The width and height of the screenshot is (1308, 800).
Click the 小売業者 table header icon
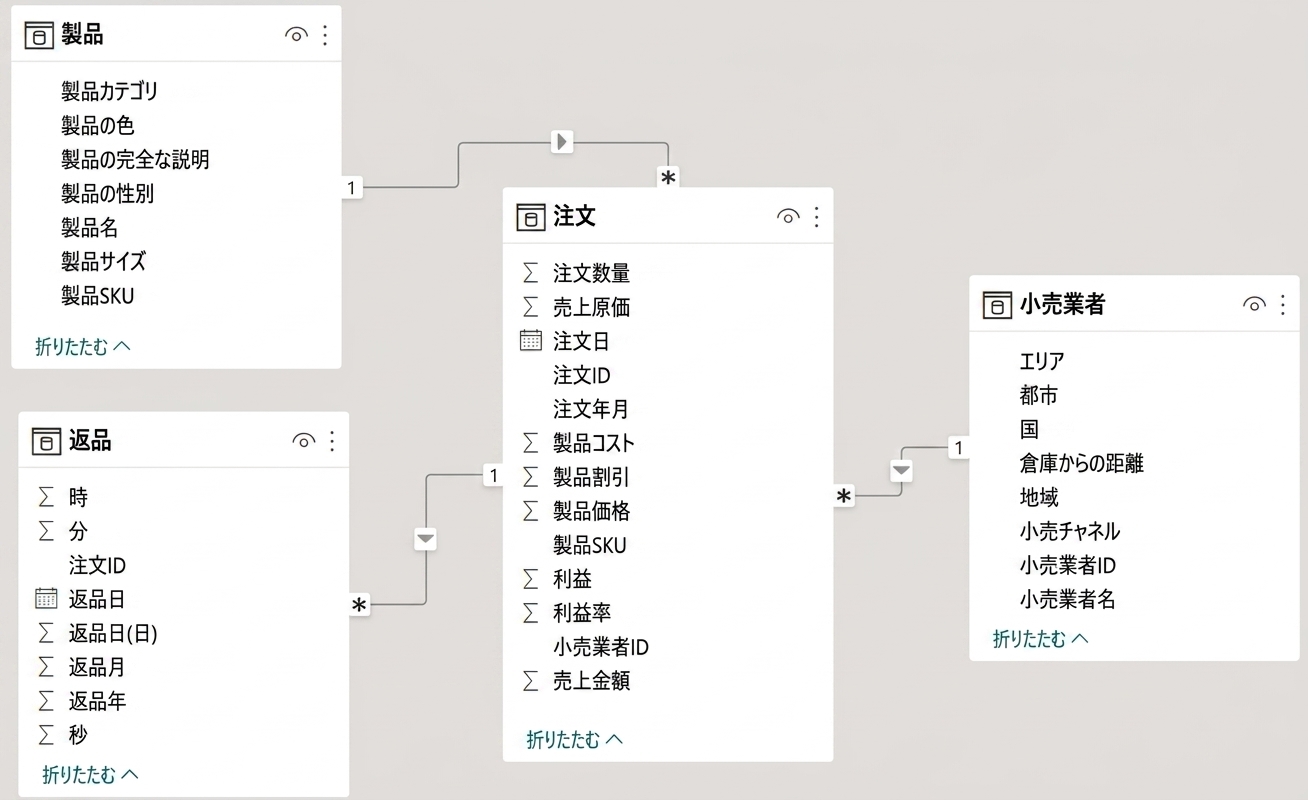tap(997, 305)
